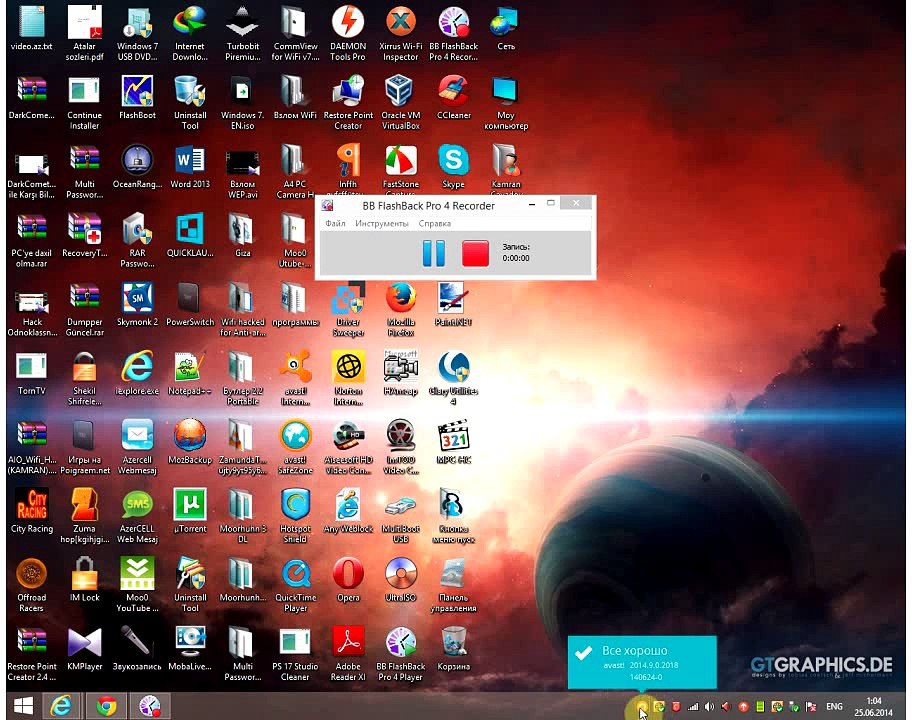Open the Windows Start button
The height and width of the screenshot is (720, 912).
pyautogui.click(x=23, y=706)
